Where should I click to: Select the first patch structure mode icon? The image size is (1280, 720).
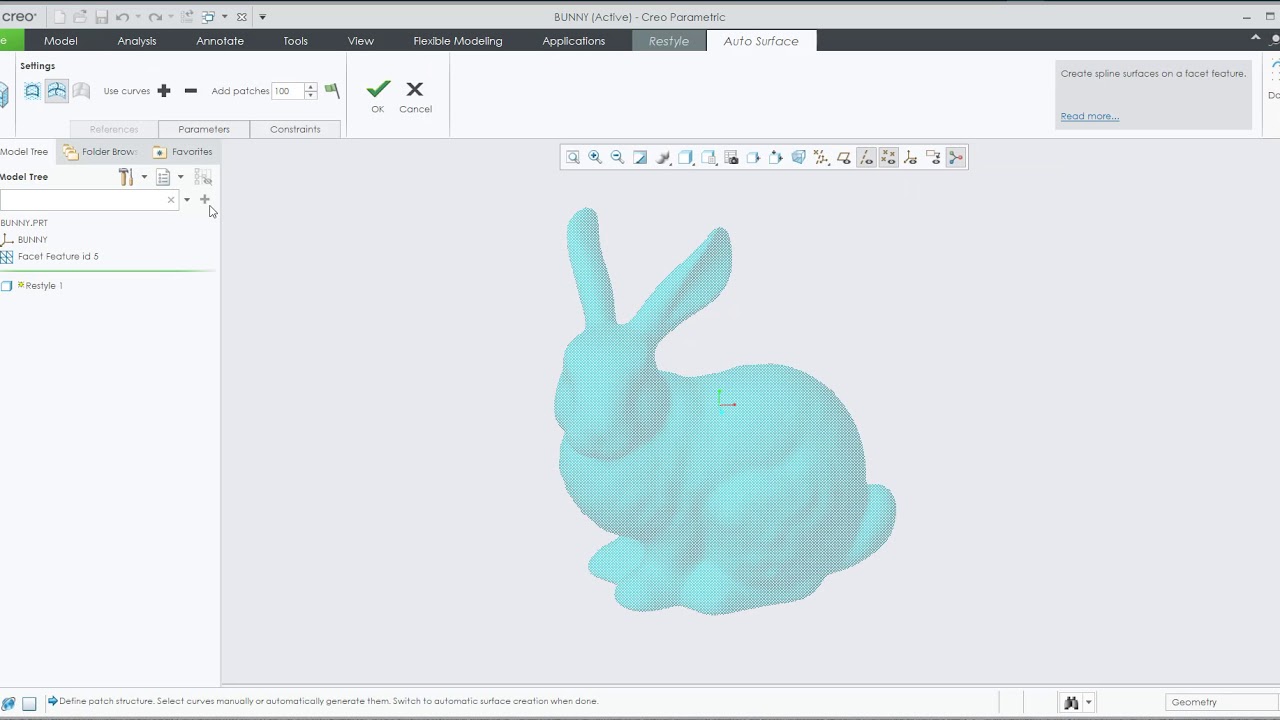(x=32, y=91)
